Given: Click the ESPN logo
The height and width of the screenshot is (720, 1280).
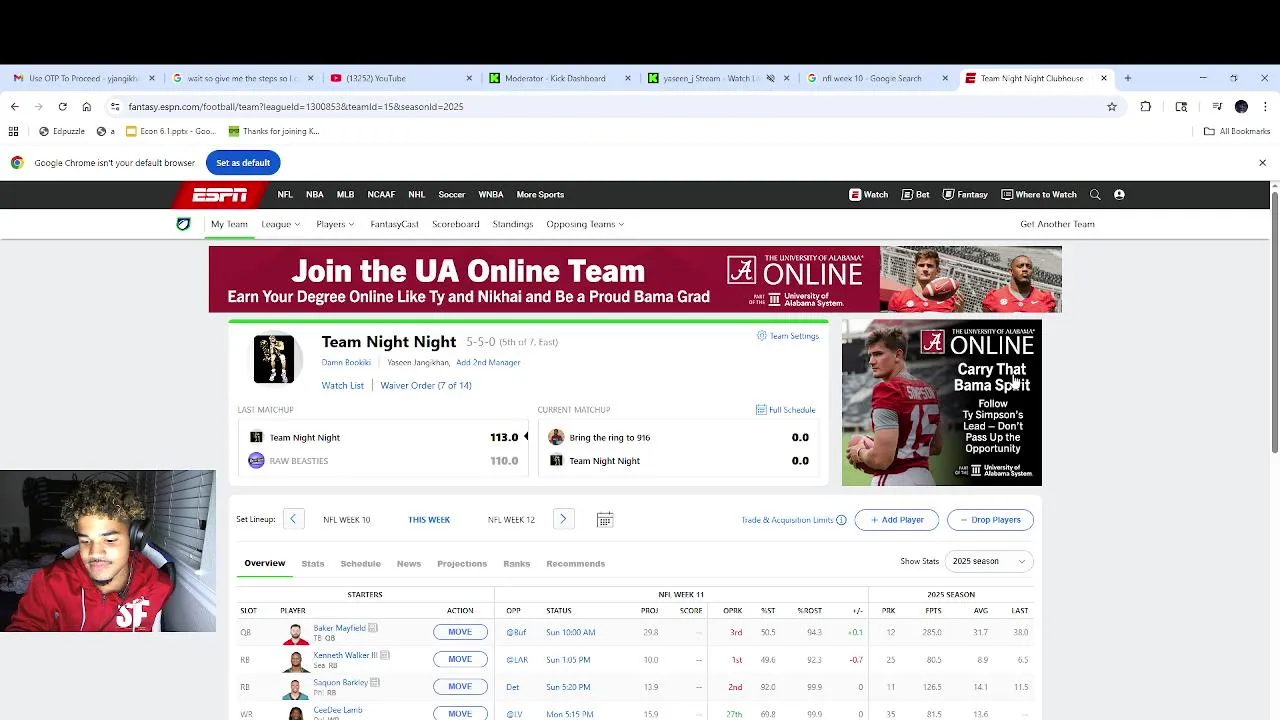Looking at the screenshot, I should pos(220,195).
